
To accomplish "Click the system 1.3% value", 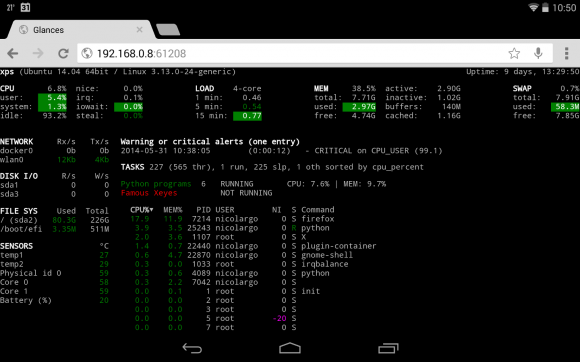I will [x=53, y=106].
